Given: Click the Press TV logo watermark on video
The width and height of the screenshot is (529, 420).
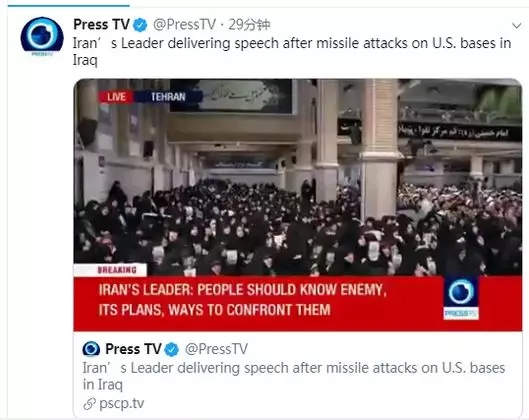Looking at the screenshot, I should click(461, 297).
